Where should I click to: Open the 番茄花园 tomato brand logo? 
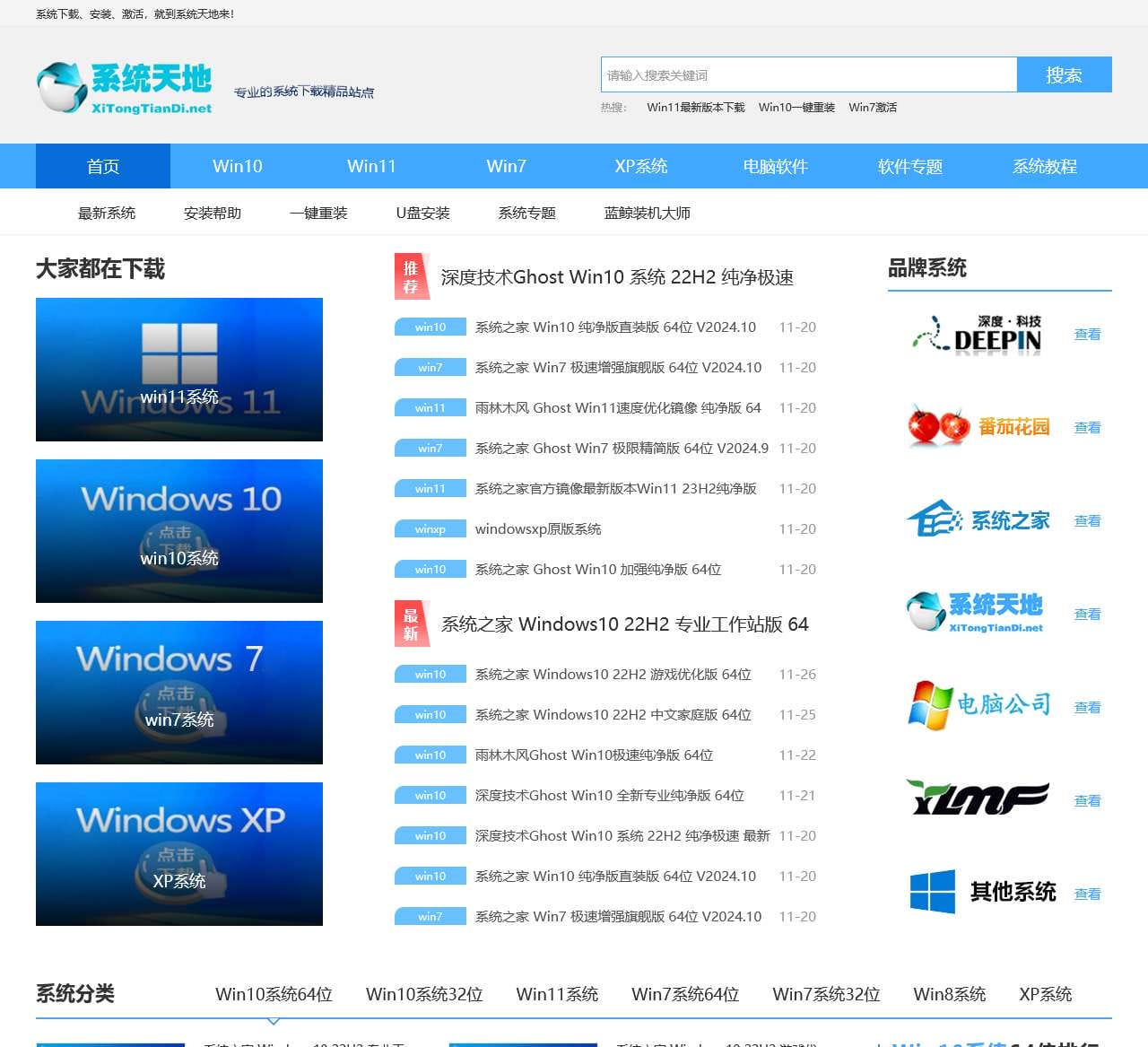978,427
